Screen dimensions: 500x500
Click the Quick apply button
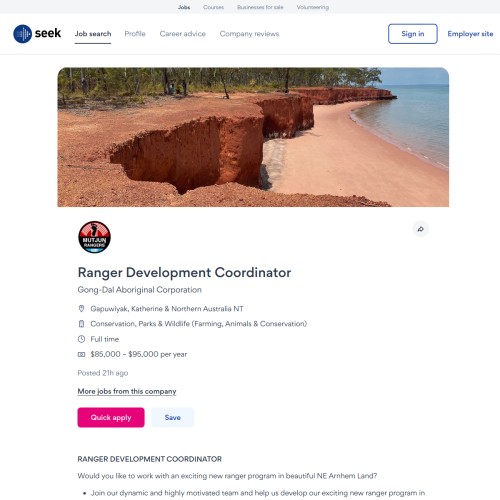111,417
